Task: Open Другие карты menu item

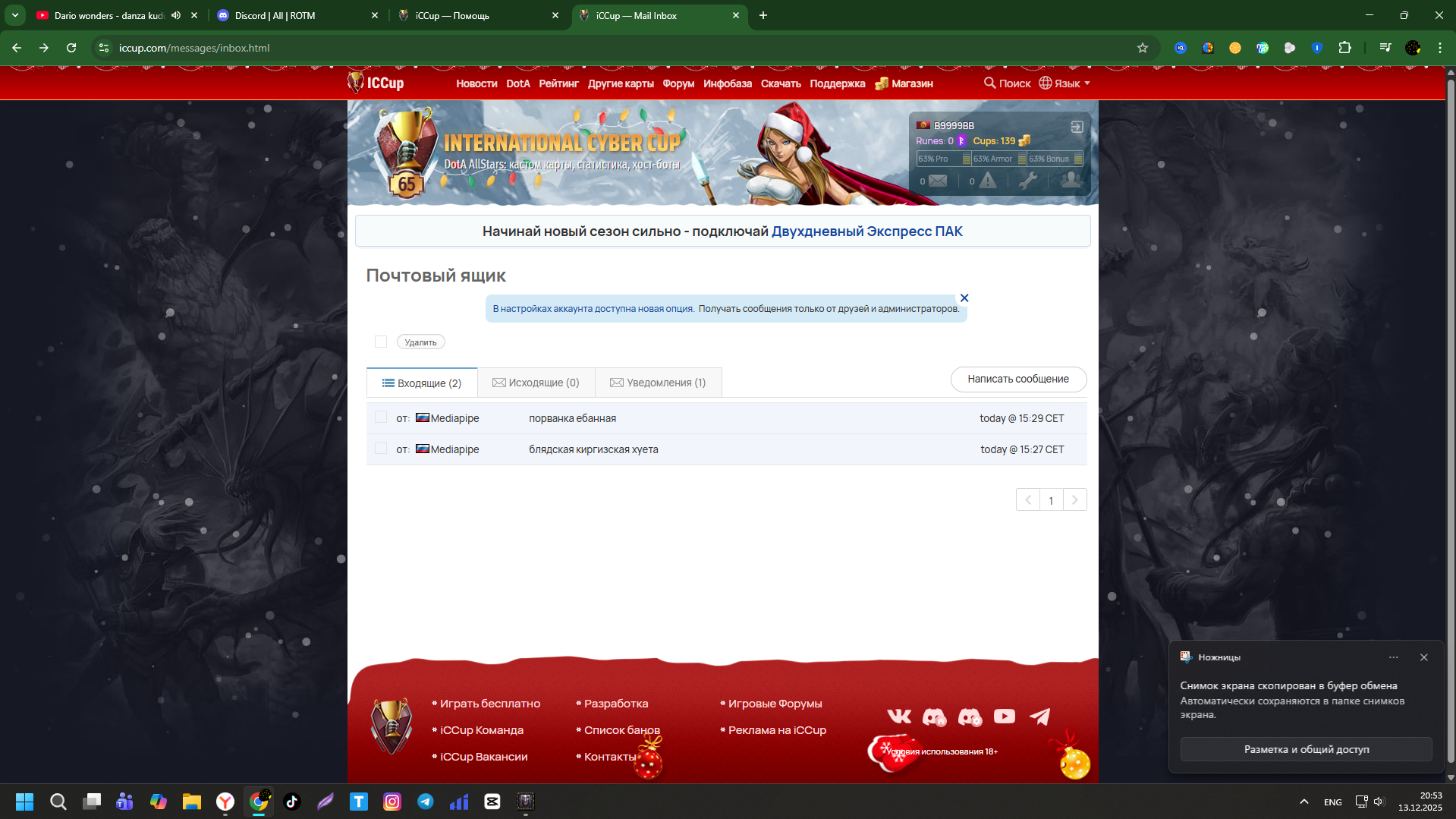Action: tap(621, 83)
